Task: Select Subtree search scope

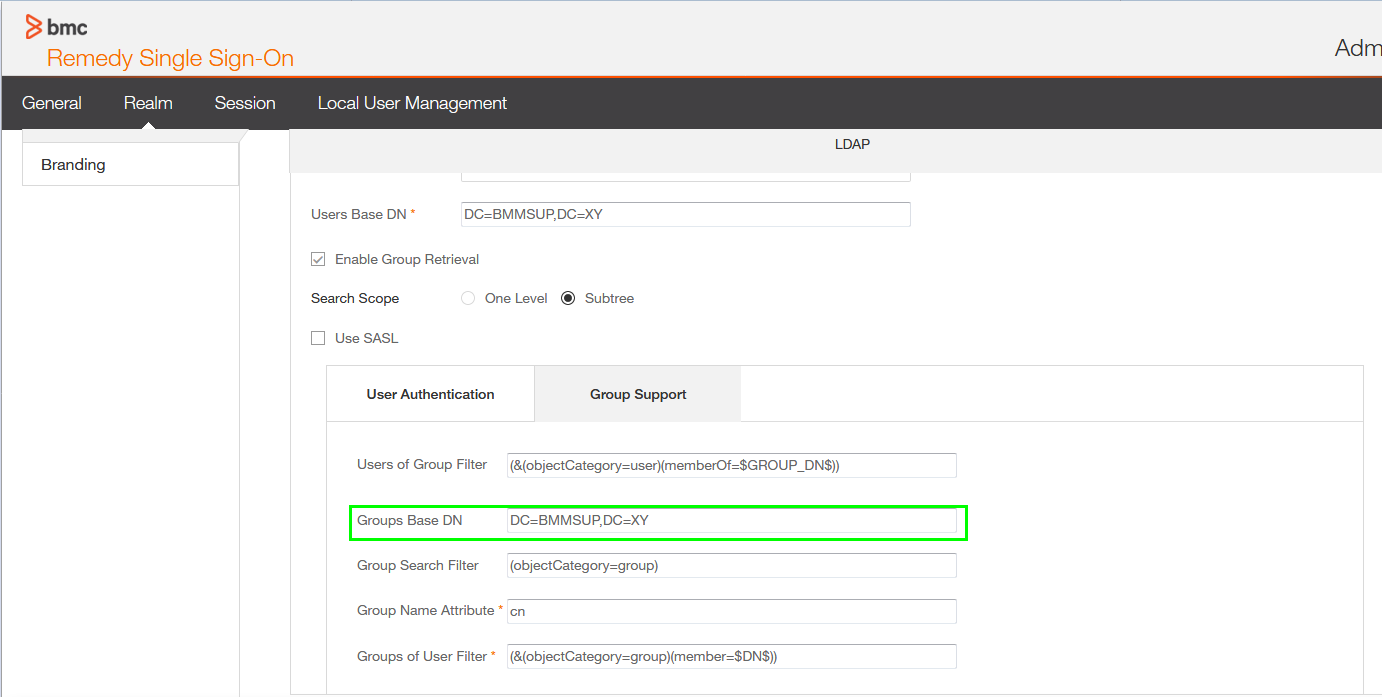Action: point(568,298)
